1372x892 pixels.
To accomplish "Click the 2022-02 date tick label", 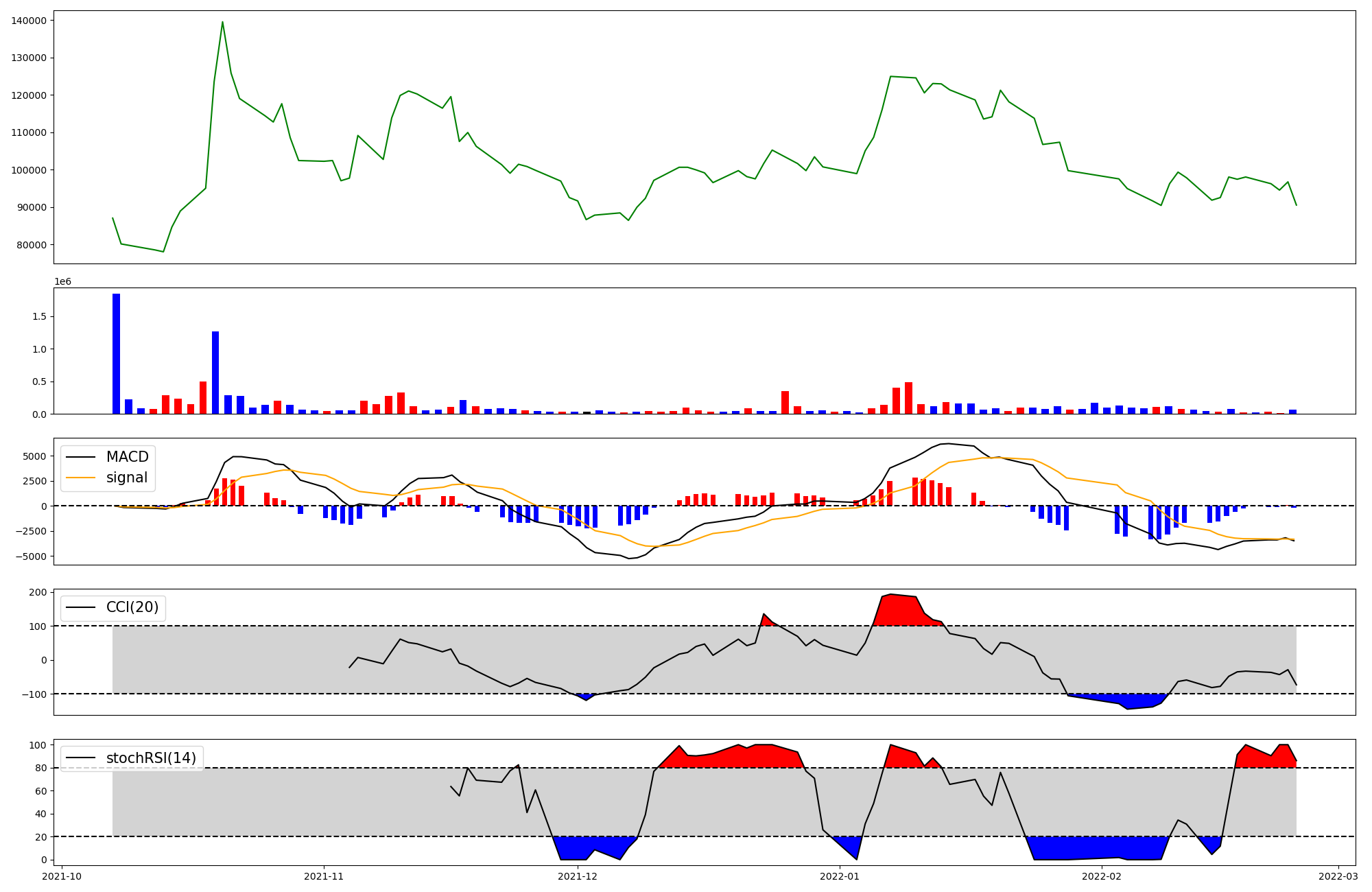I will (1102, 876).
